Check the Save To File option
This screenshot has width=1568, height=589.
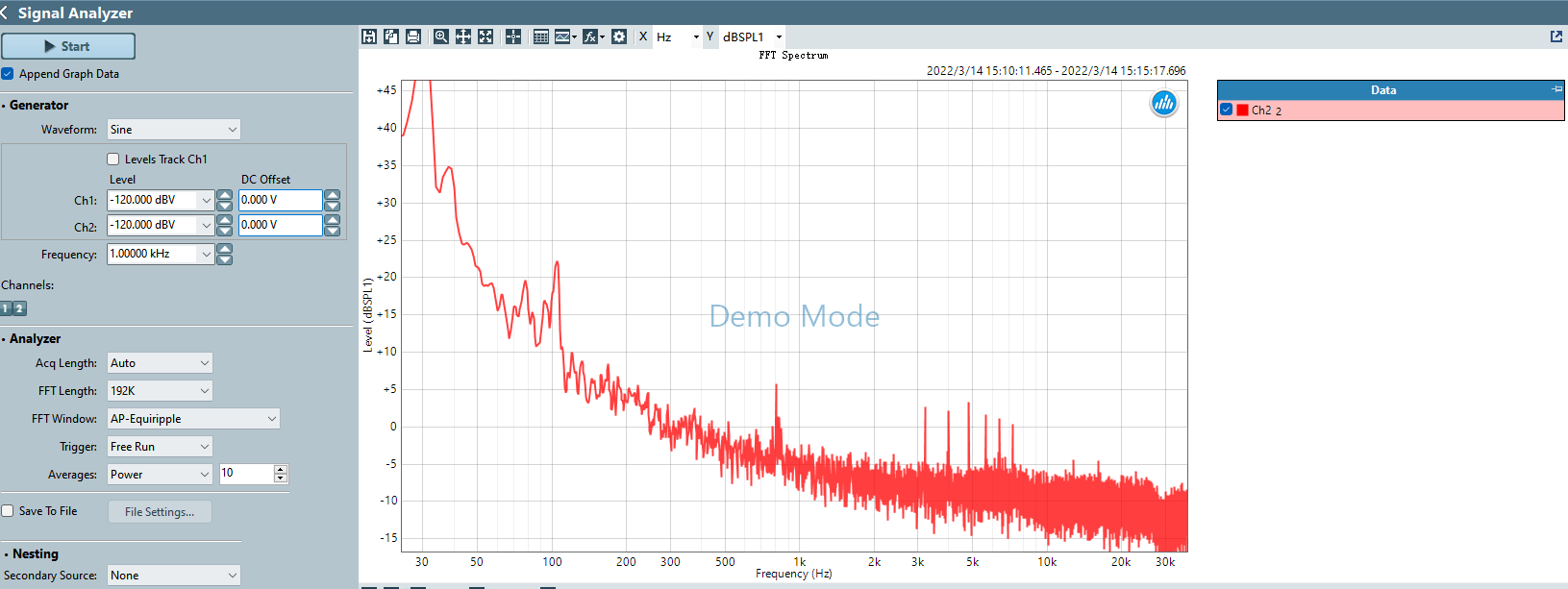pyautogui.click(x=8, y=511)
